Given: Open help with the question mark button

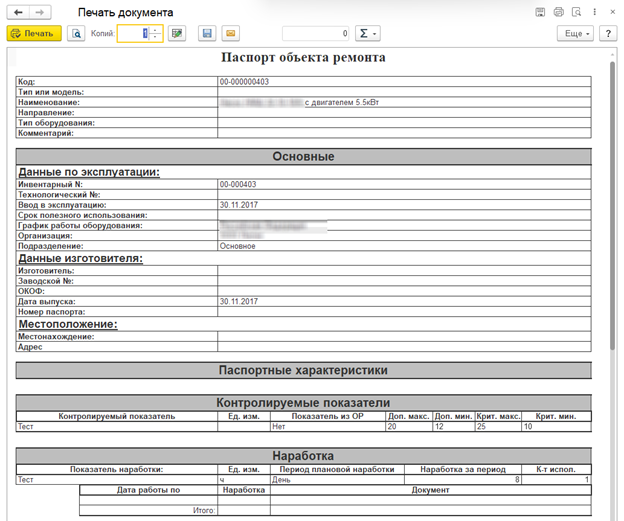Looking at the screenshot, I should [608, 33].
